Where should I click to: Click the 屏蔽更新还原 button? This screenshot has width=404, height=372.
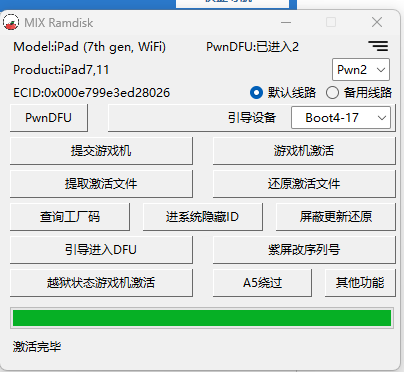[336, 217]
